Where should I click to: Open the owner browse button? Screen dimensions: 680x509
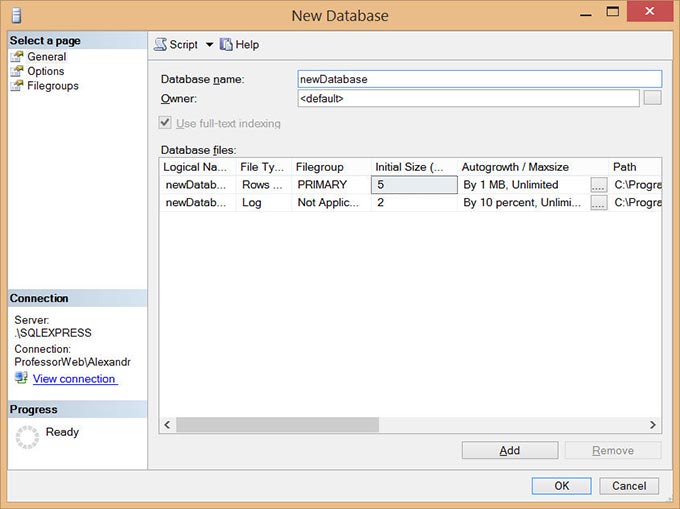[652, 98]
